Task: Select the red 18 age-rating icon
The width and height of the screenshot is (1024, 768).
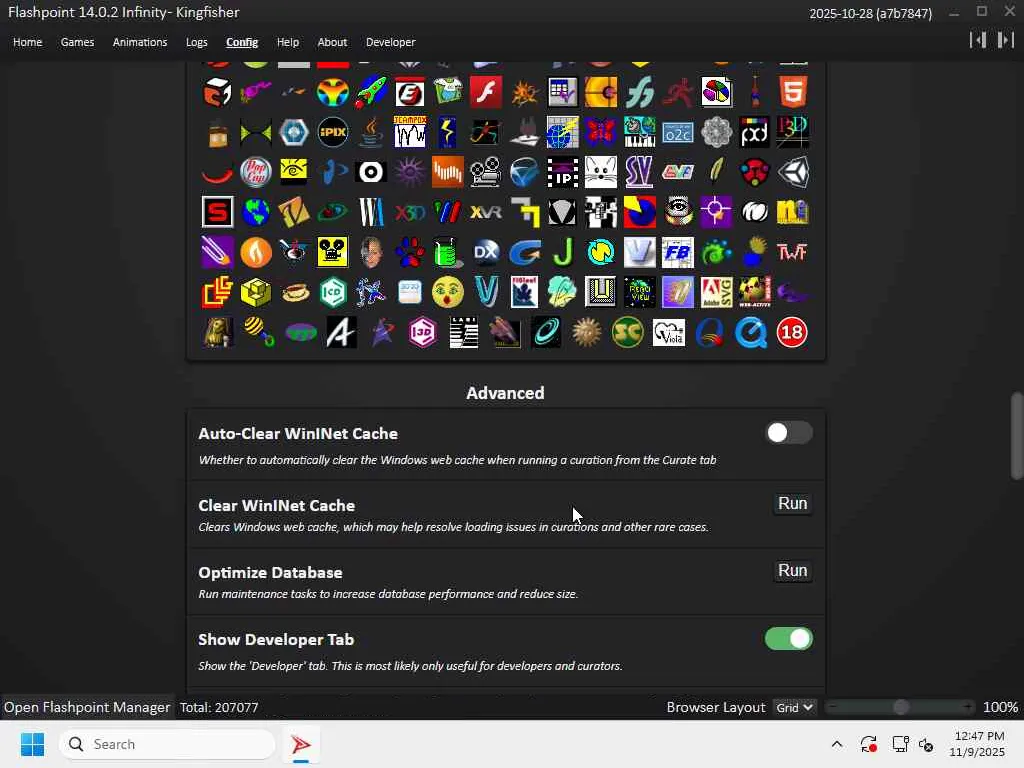Action: click(792, 332)
